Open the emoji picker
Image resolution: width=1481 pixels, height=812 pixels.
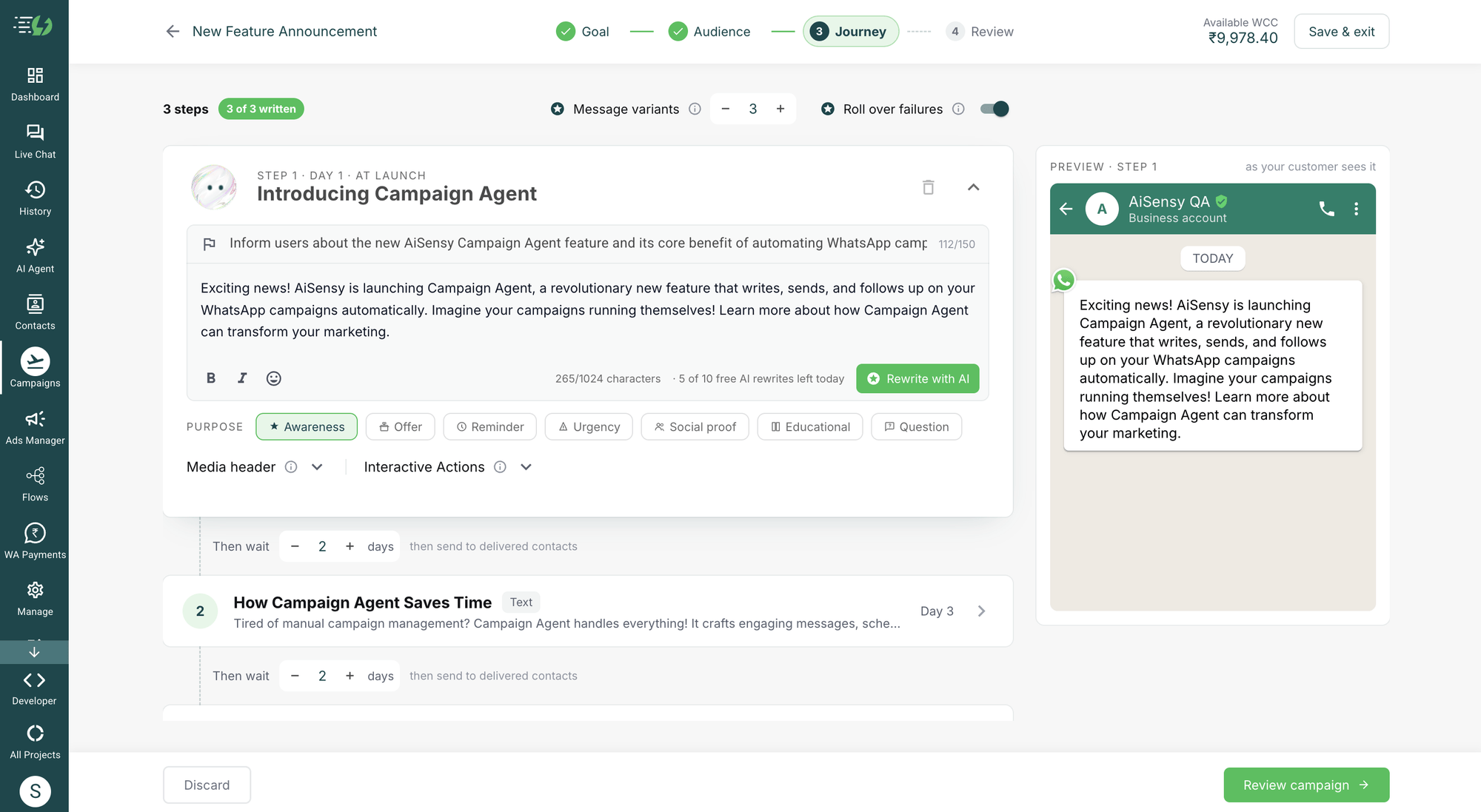coord(273,378)
